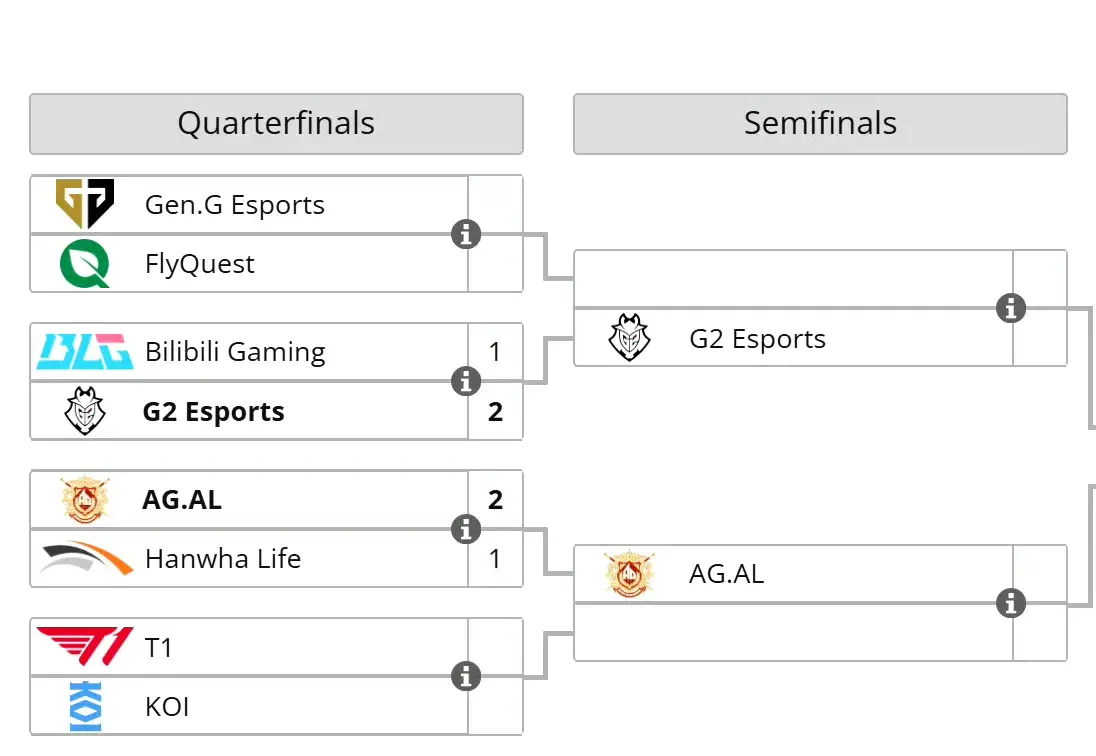Open G2 Esports team in quarterfinals
This screenshot has width=1096, height=756.
click(213, 412)
